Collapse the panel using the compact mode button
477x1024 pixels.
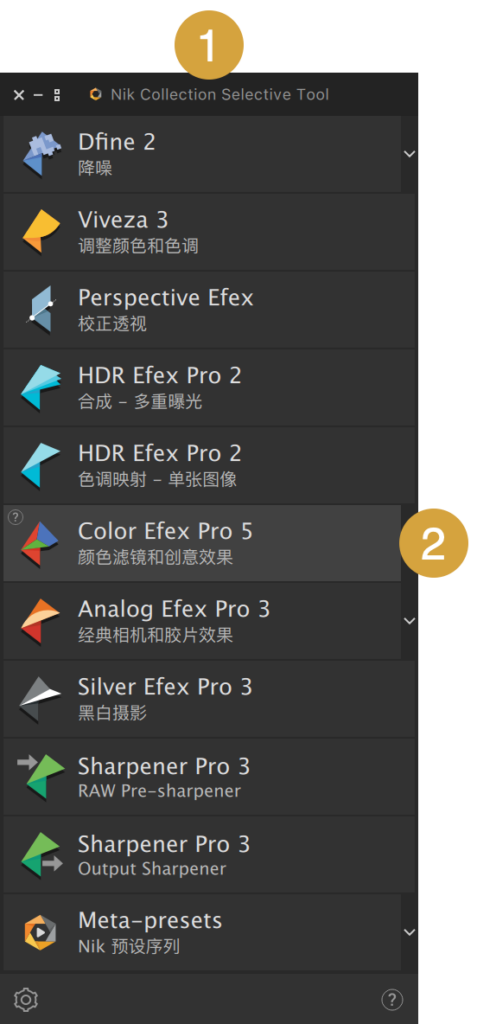point(58,95)
